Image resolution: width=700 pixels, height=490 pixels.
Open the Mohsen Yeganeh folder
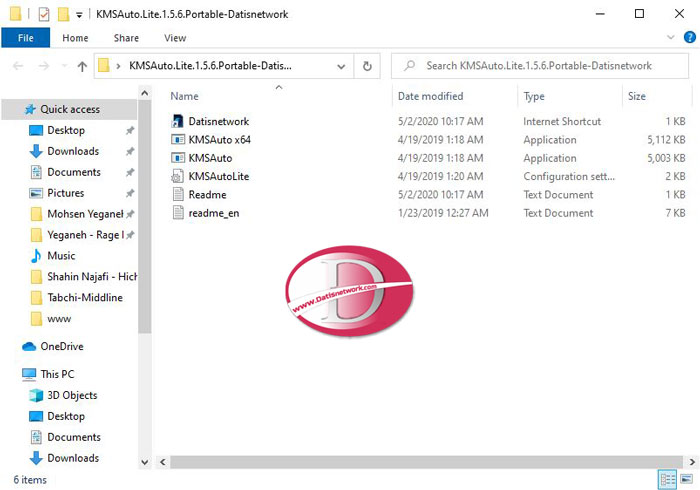click(85, 214)
